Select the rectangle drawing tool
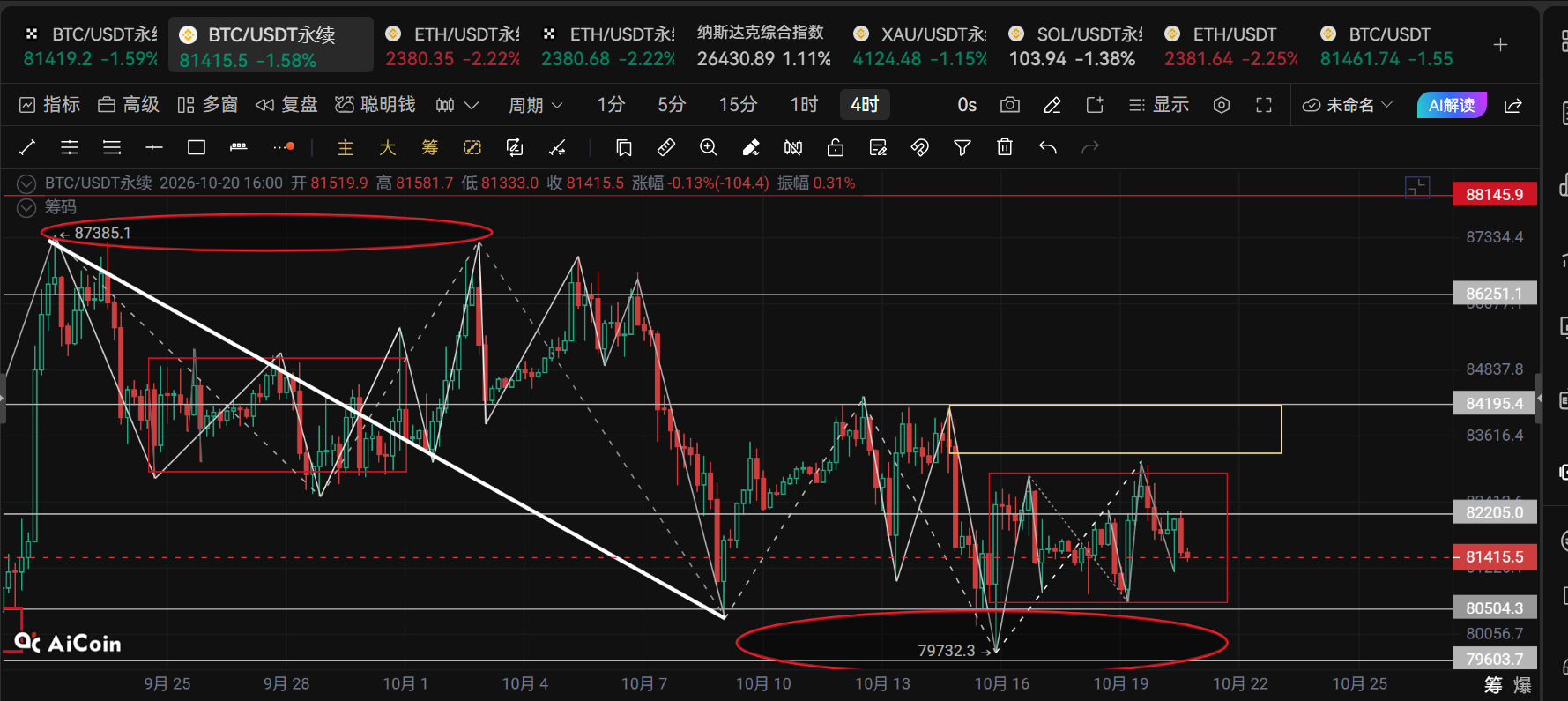Screen dimensions: 1568x701 [x=197, y=147]
